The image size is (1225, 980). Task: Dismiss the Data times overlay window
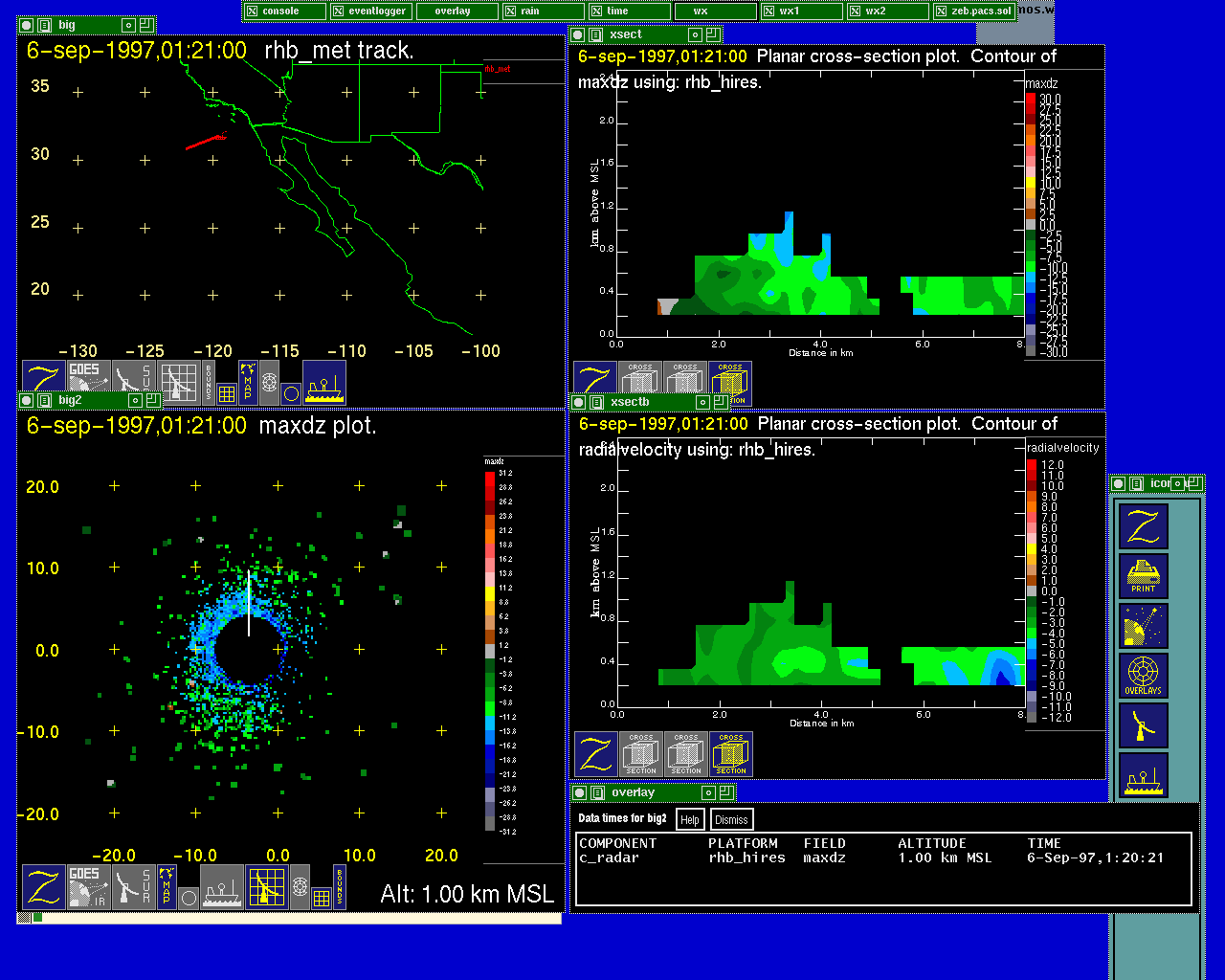[731, 819]
